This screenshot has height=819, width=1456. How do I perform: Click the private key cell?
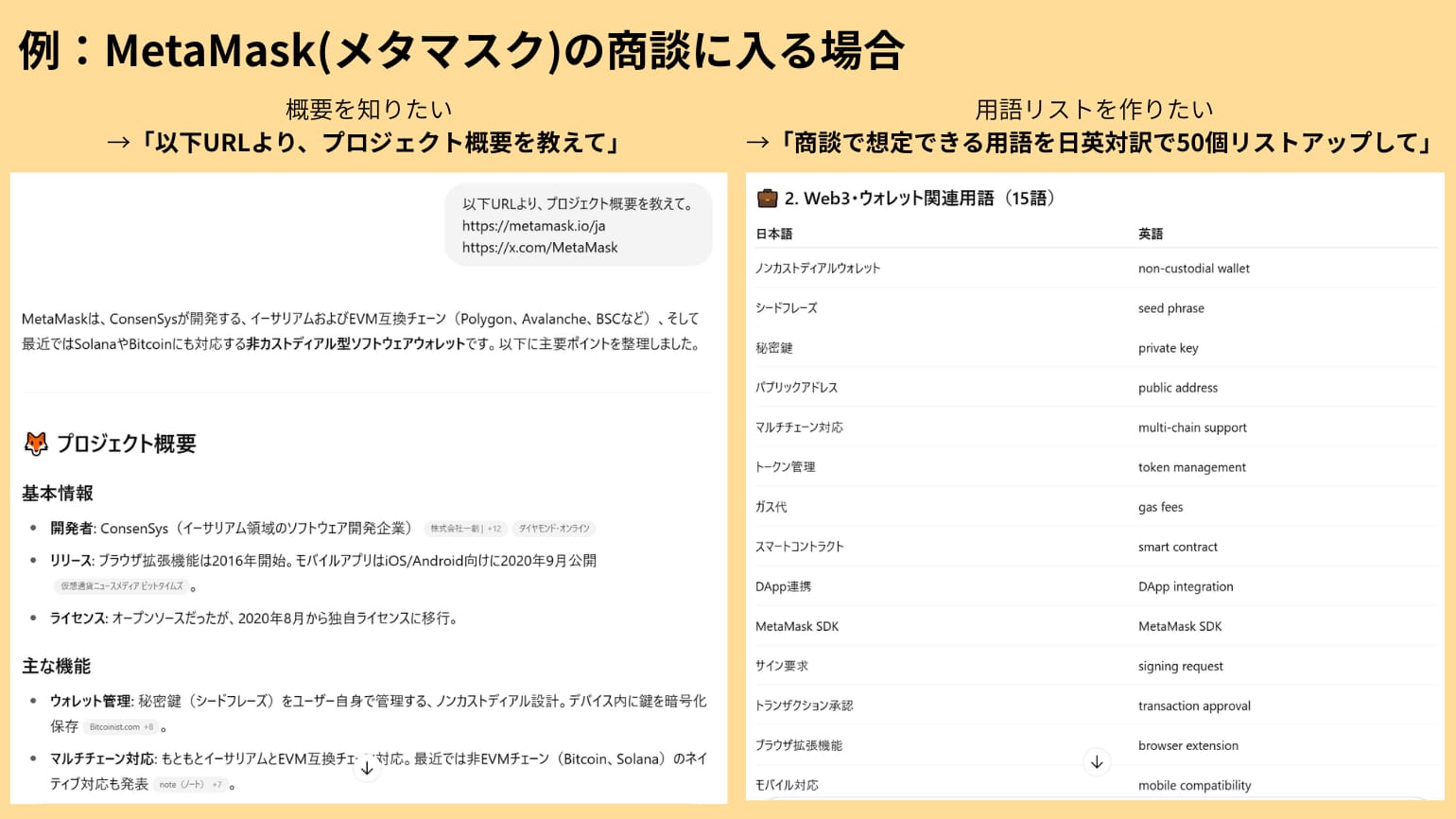(1169, 348)
